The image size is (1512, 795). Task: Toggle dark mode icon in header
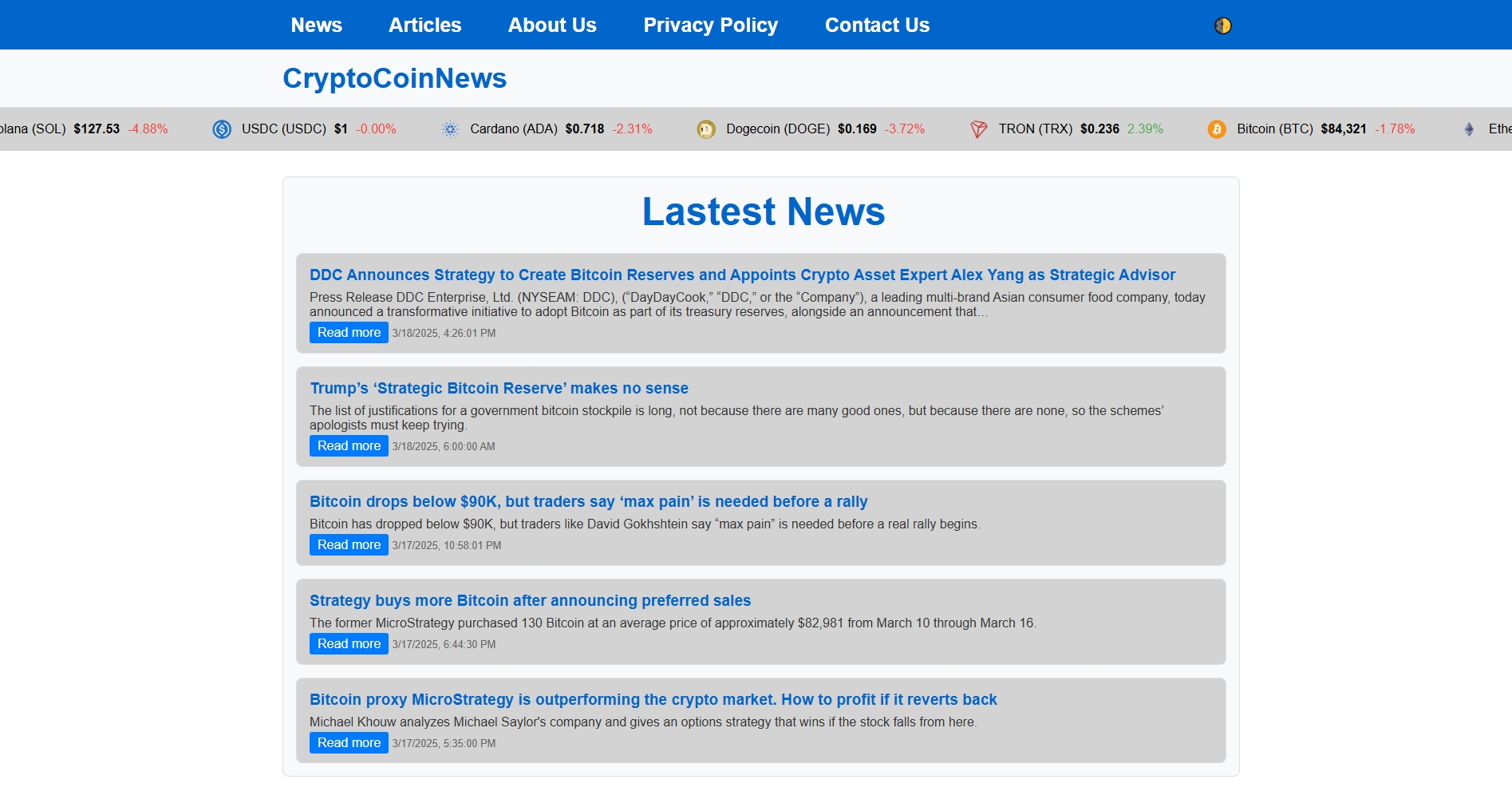coord(1222,26)
